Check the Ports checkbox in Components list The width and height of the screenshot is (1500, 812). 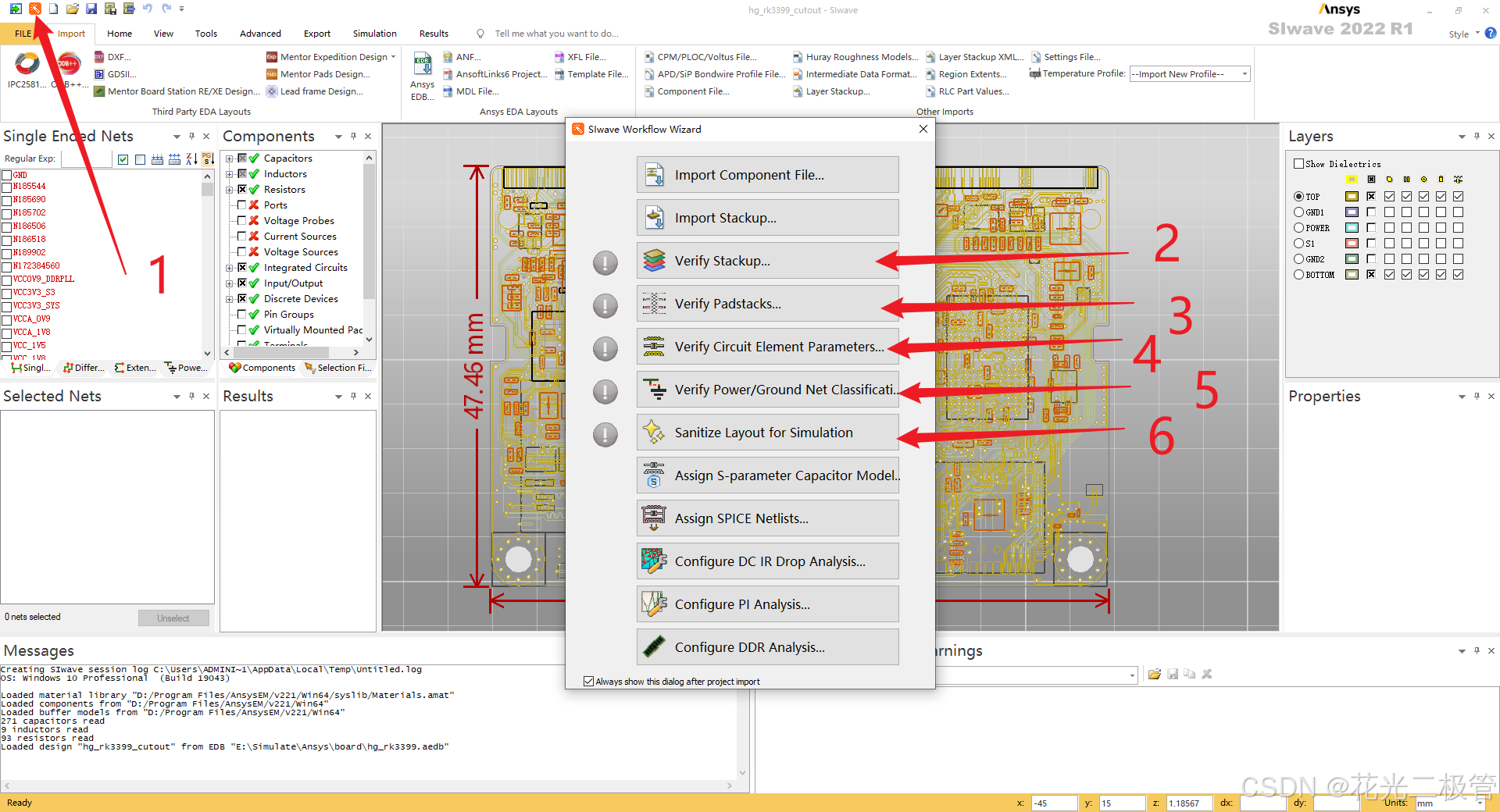coord(241,205)
